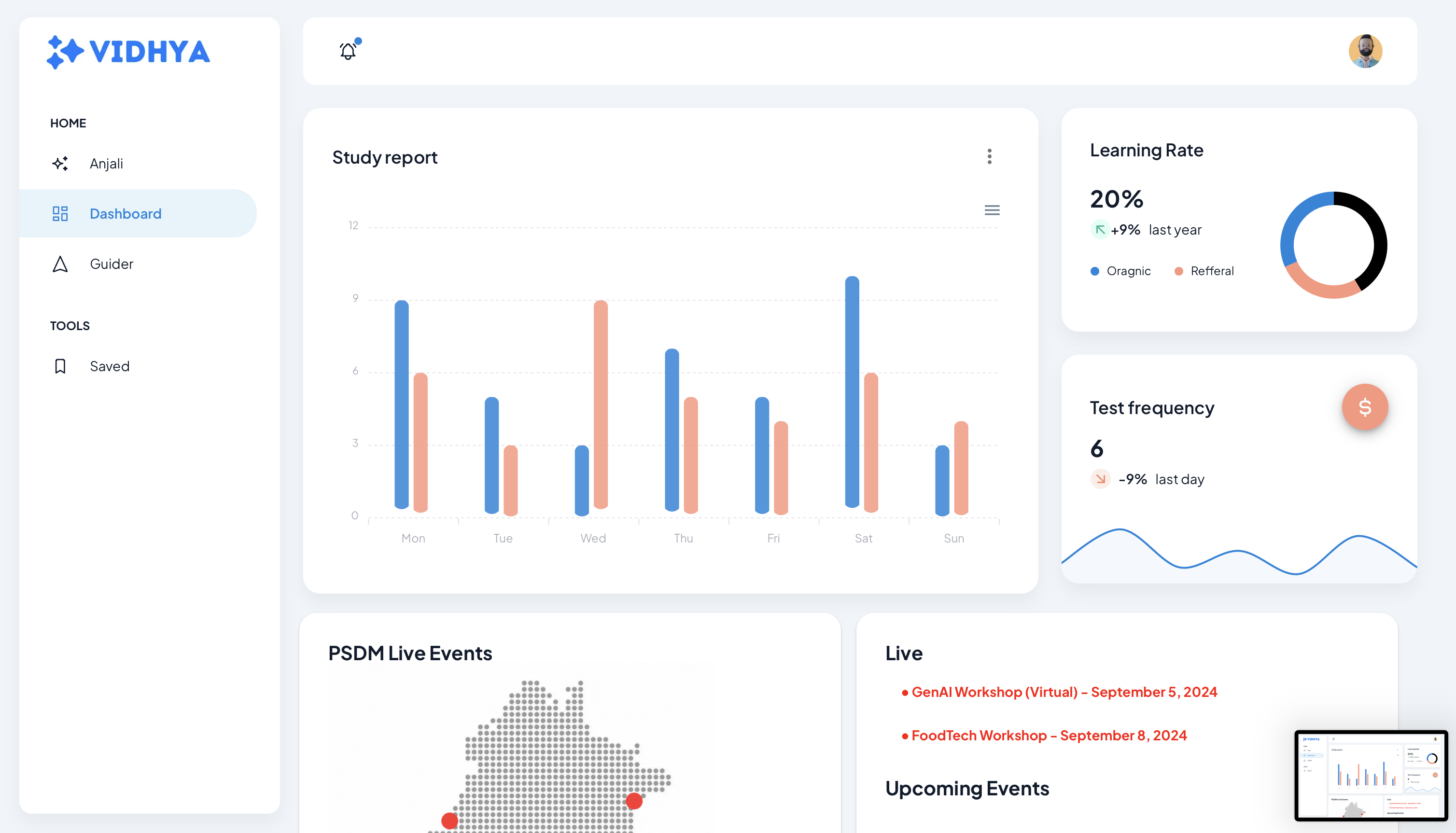The width and height of the screenshot is (1456, 833).
Task: Click the tall blue Sat bar
Action: coord(852,392)
